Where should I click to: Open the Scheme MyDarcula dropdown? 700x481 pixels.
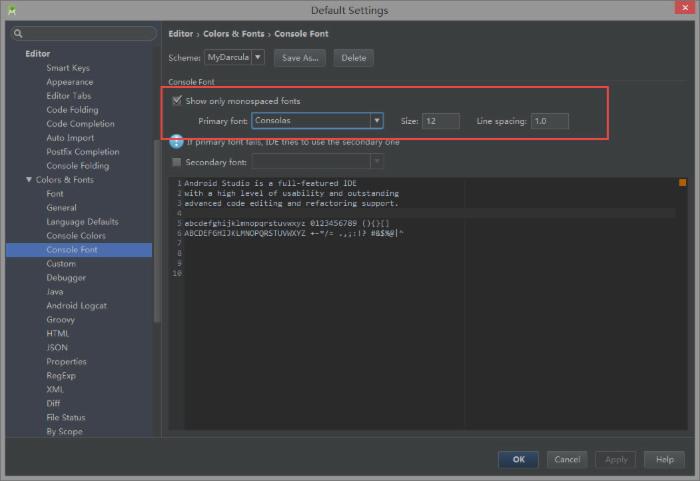234,58
